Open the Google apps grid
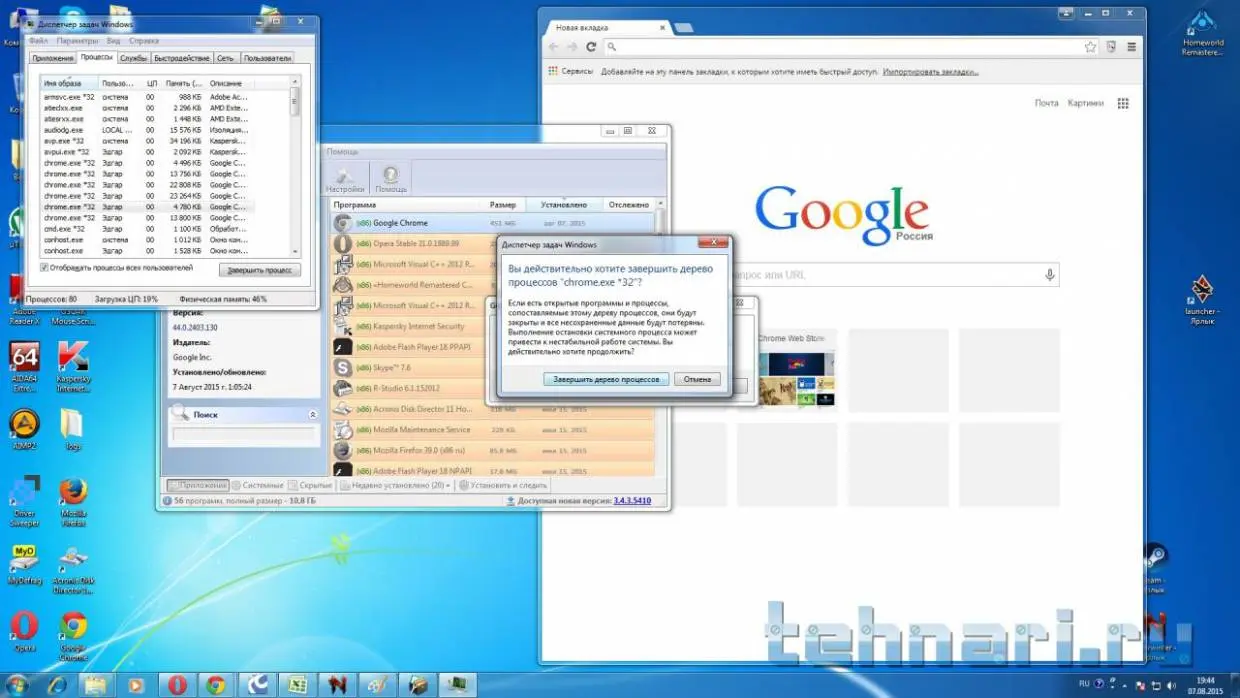This screenshot has height=698, width=1240. click(x=1123, y=103)
